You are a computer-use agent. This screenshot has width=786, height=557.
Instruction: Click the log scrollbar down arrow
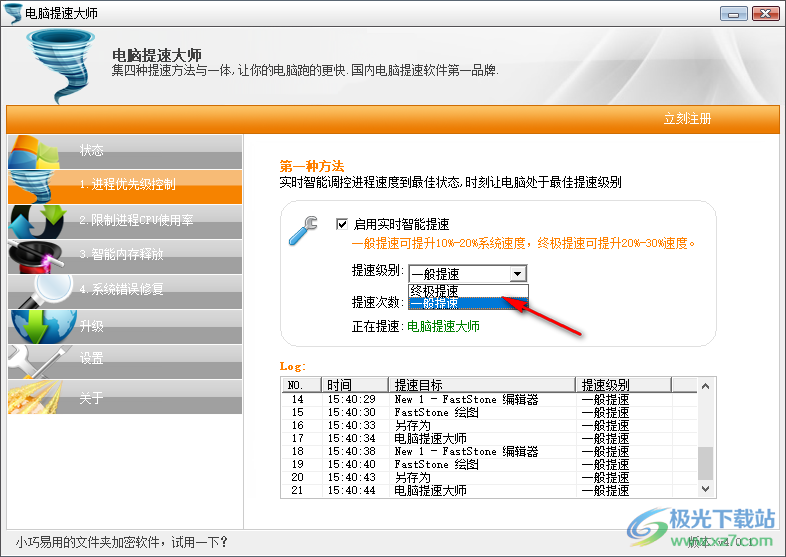706,488
